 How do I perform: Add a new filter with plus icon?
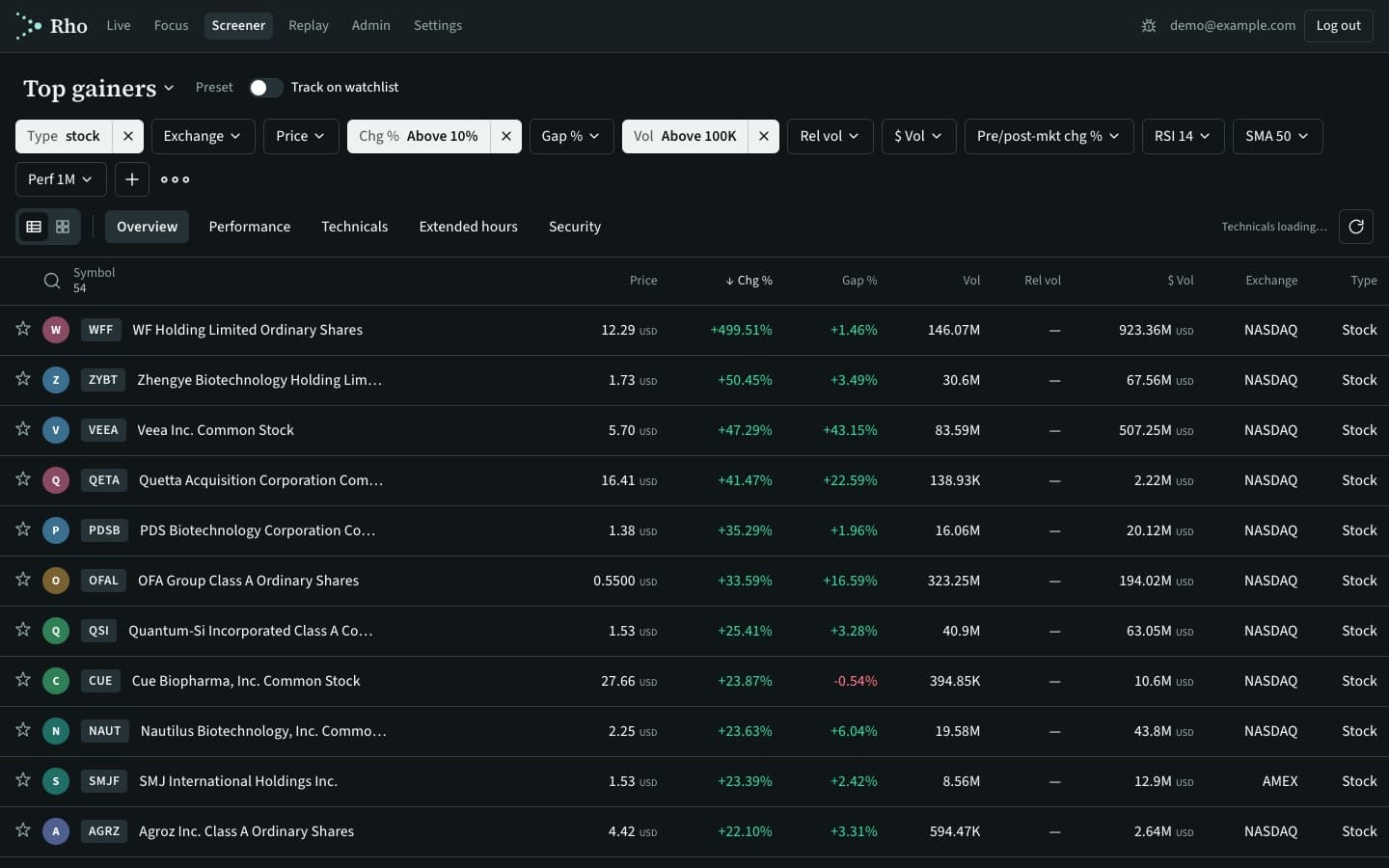[132, 179]
